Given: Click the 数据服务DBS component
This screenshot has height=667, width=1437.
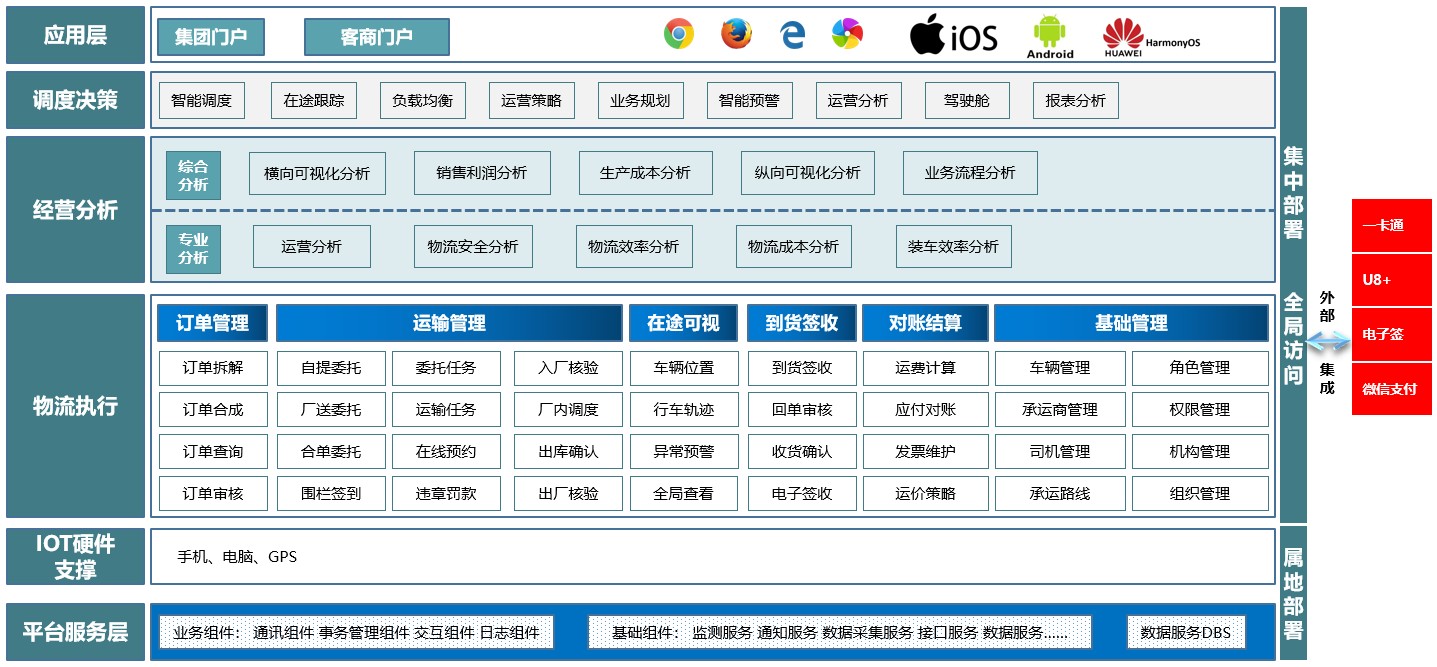Looking at the screenshot, I should pyautogui.click(x=1186, y=632).
